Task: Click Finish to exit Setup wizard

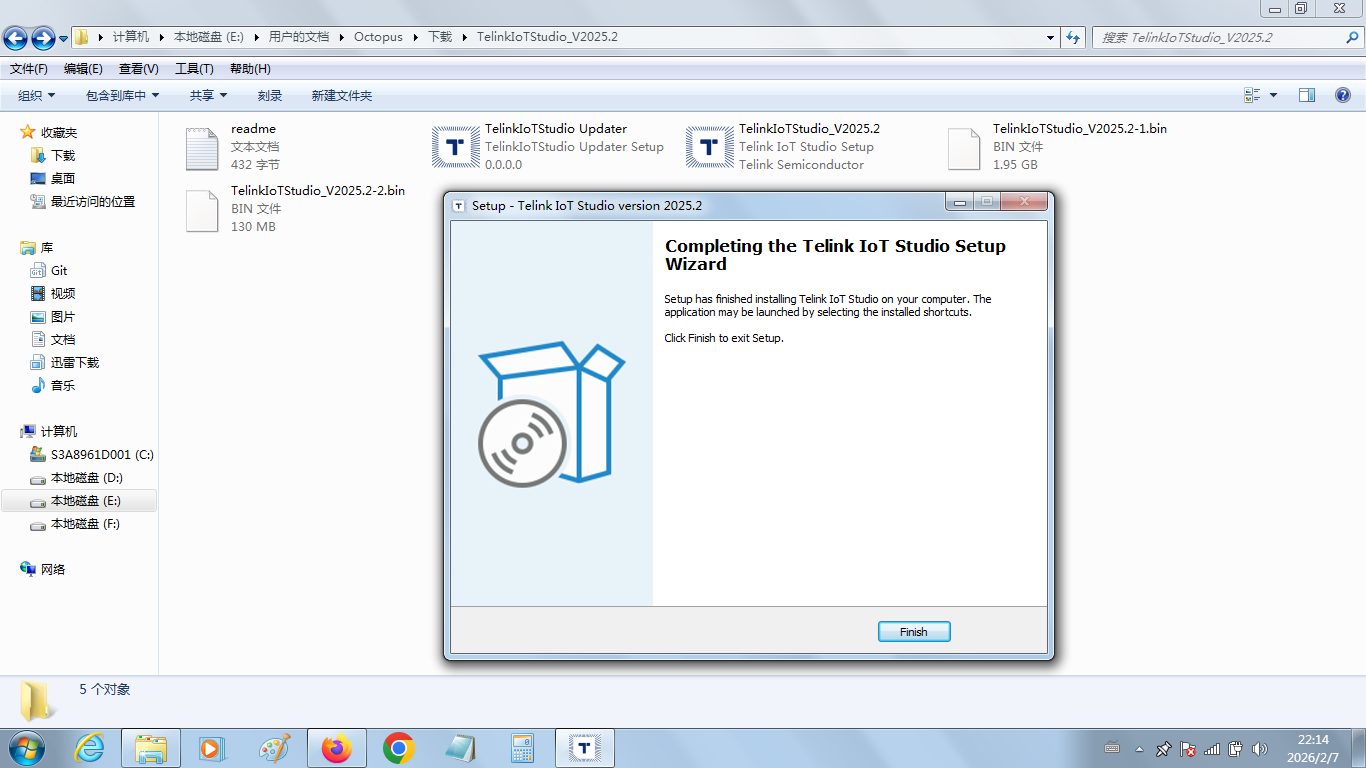Action: point(913,632)
